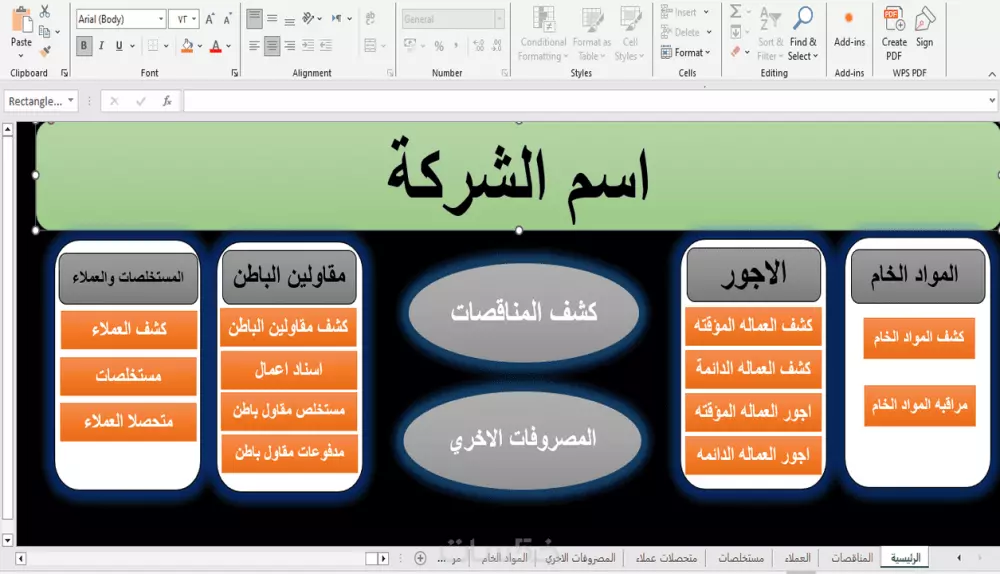The width and height of the screenshot is (1000, 574).
Task: Click اسناد اعمال orange button
Action: tap(288, 369)
